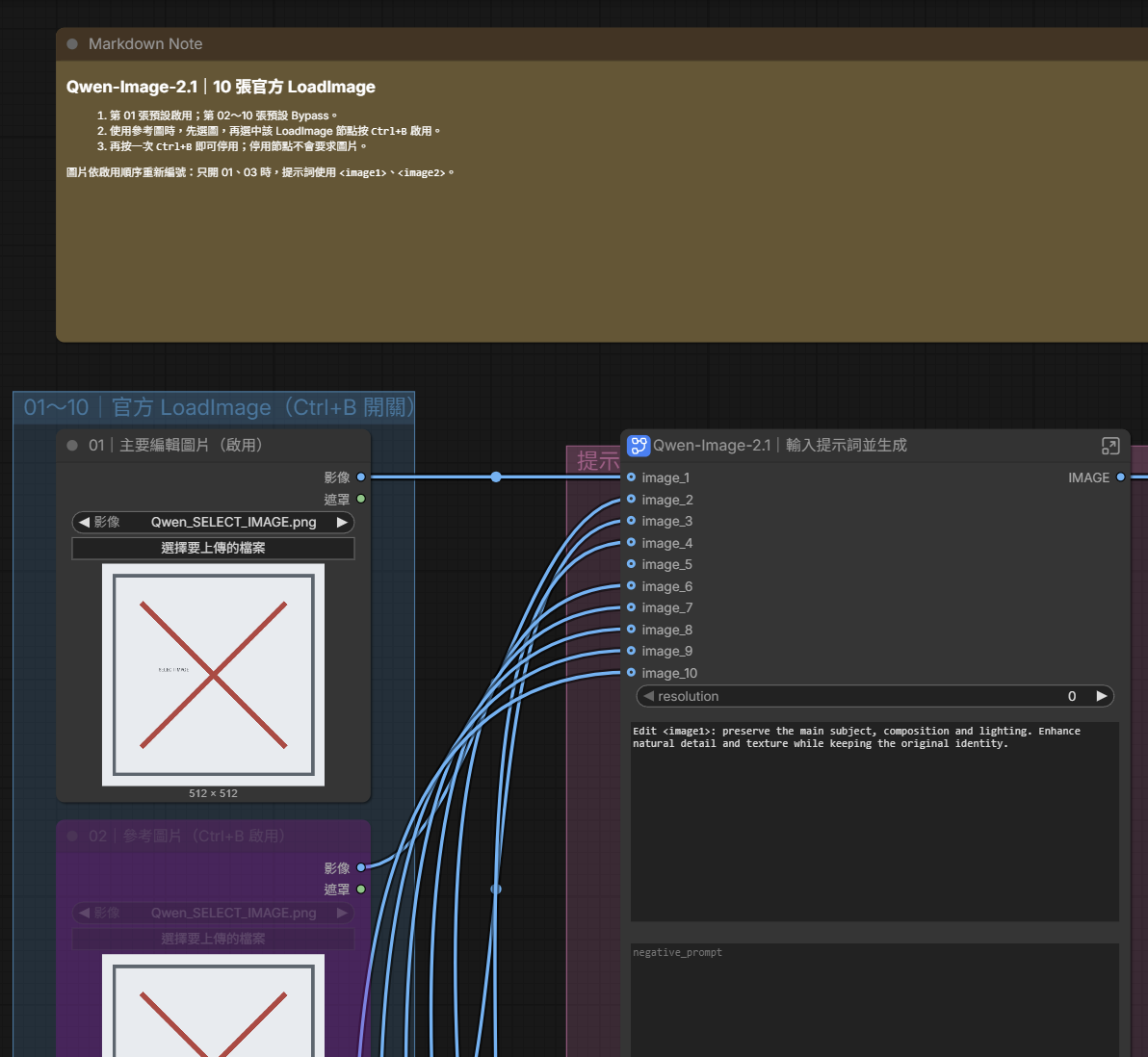This screenshot has width=1148, height=1057.
Task: Click the image_9 input socket
Action: coord(631,651)
